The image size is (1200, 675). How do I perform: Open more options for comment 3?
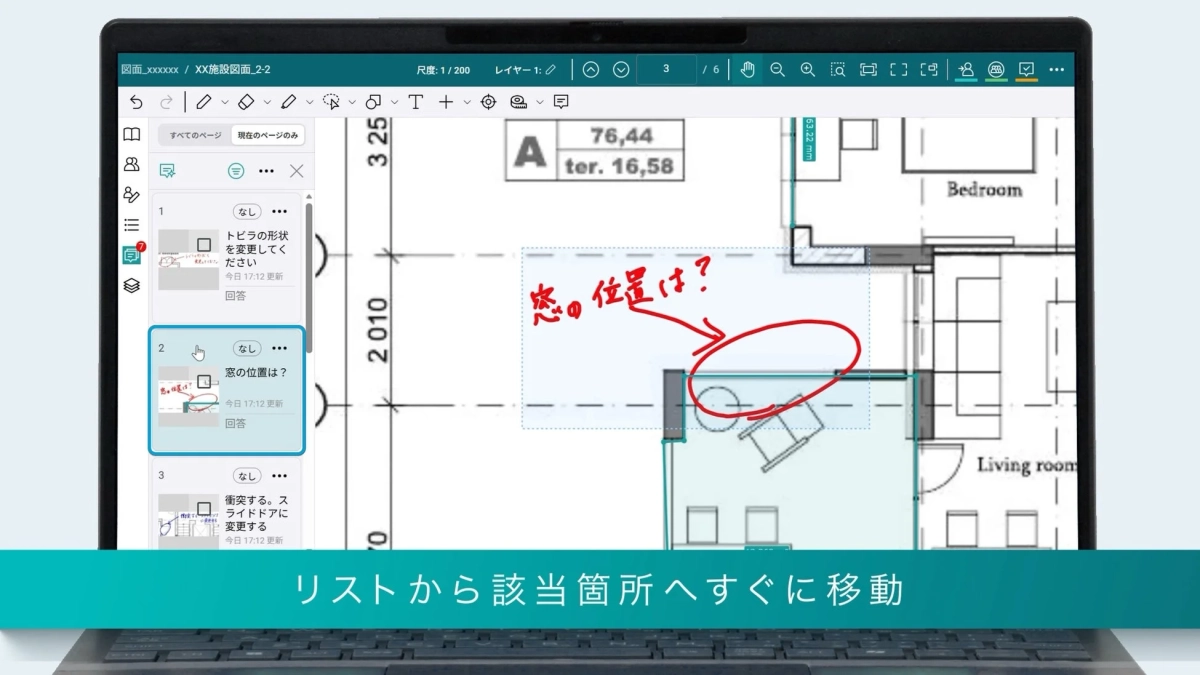pos(280,475)
